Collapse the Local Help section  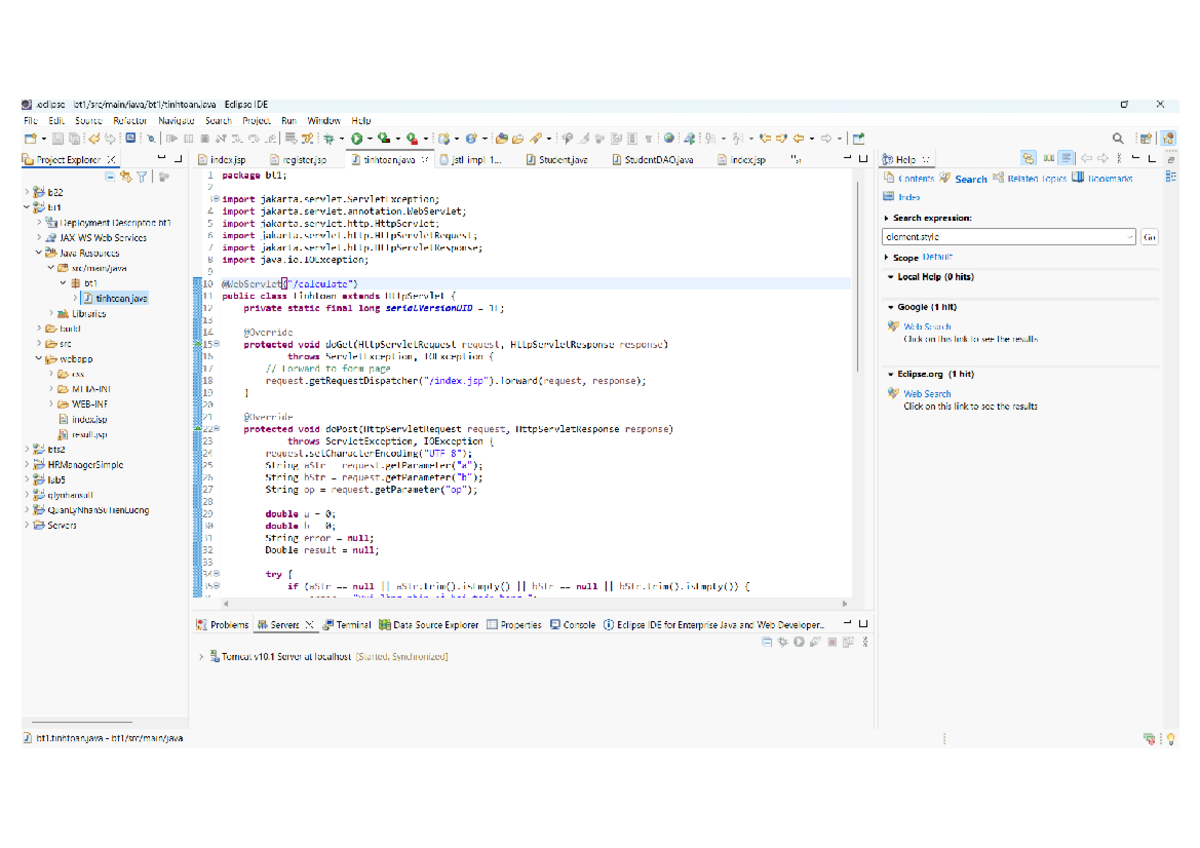[x=890, y=277]
